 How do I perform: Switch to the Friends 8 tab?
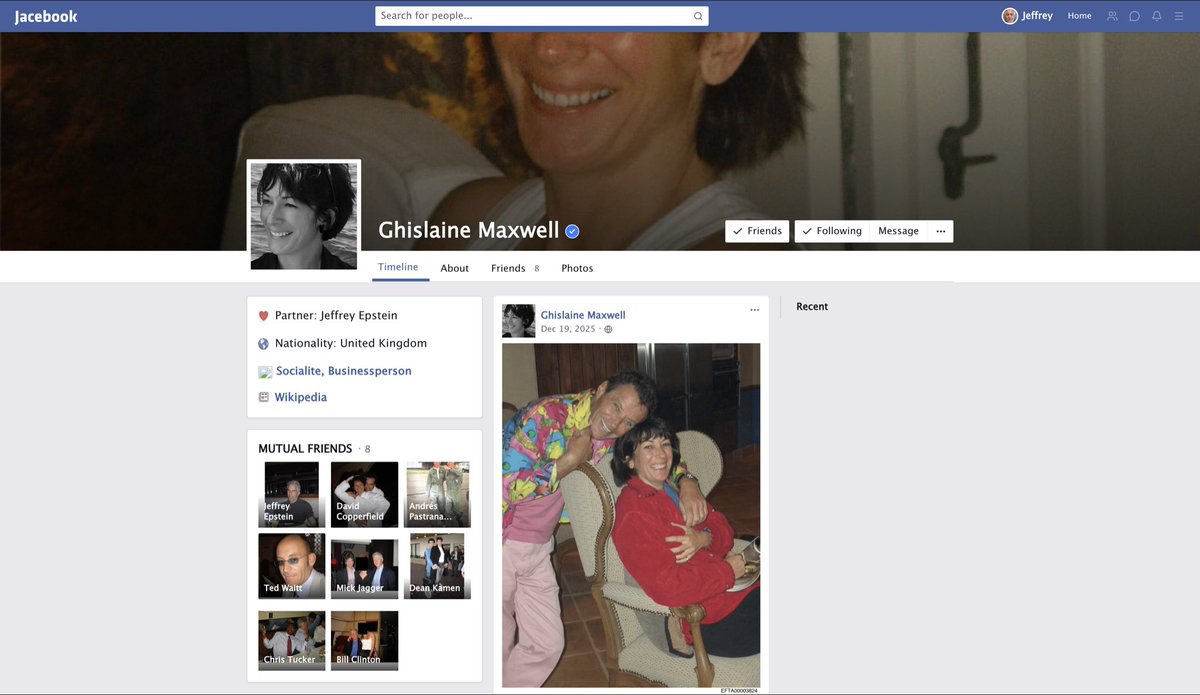515,268
